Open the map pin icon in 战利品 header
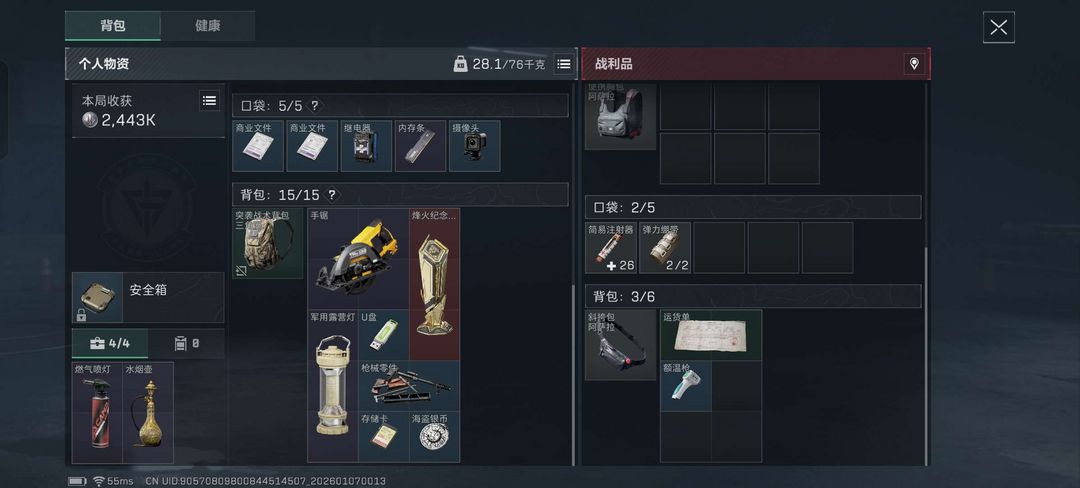The height and width of the screenshot is (488, 1080). pos(914,64)
